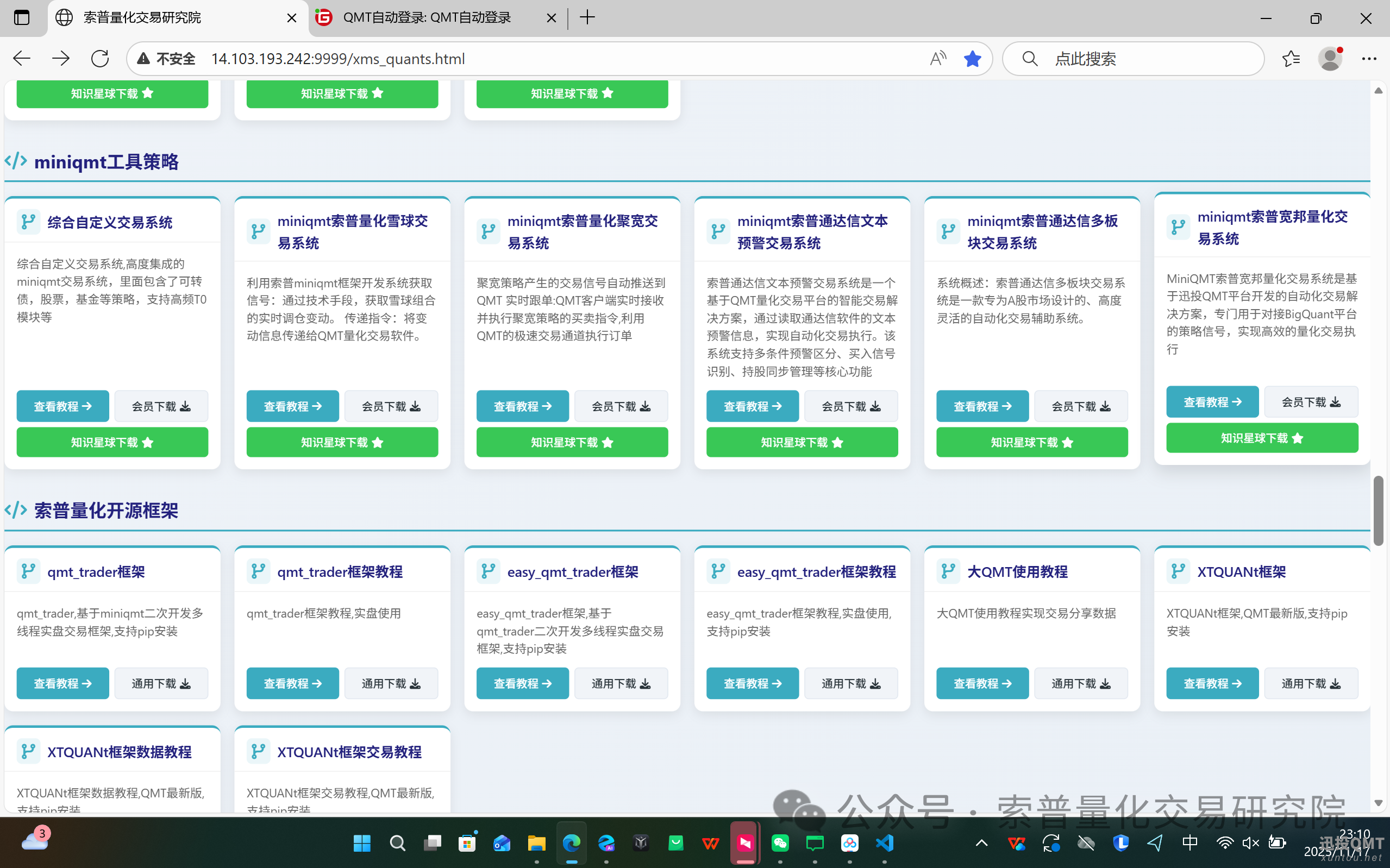The height and width of the screenshot is (868, 1390).
Task: Open the Settings and more (…) menu
Action: click(1370, 58)
